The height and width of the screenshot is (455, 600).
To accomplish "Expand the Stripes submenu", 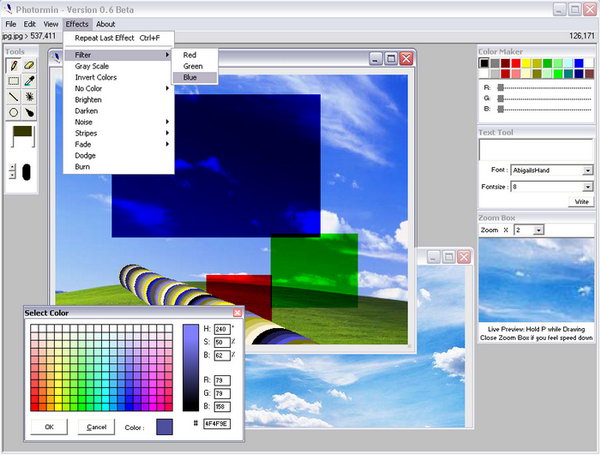I will pos(119,133).
